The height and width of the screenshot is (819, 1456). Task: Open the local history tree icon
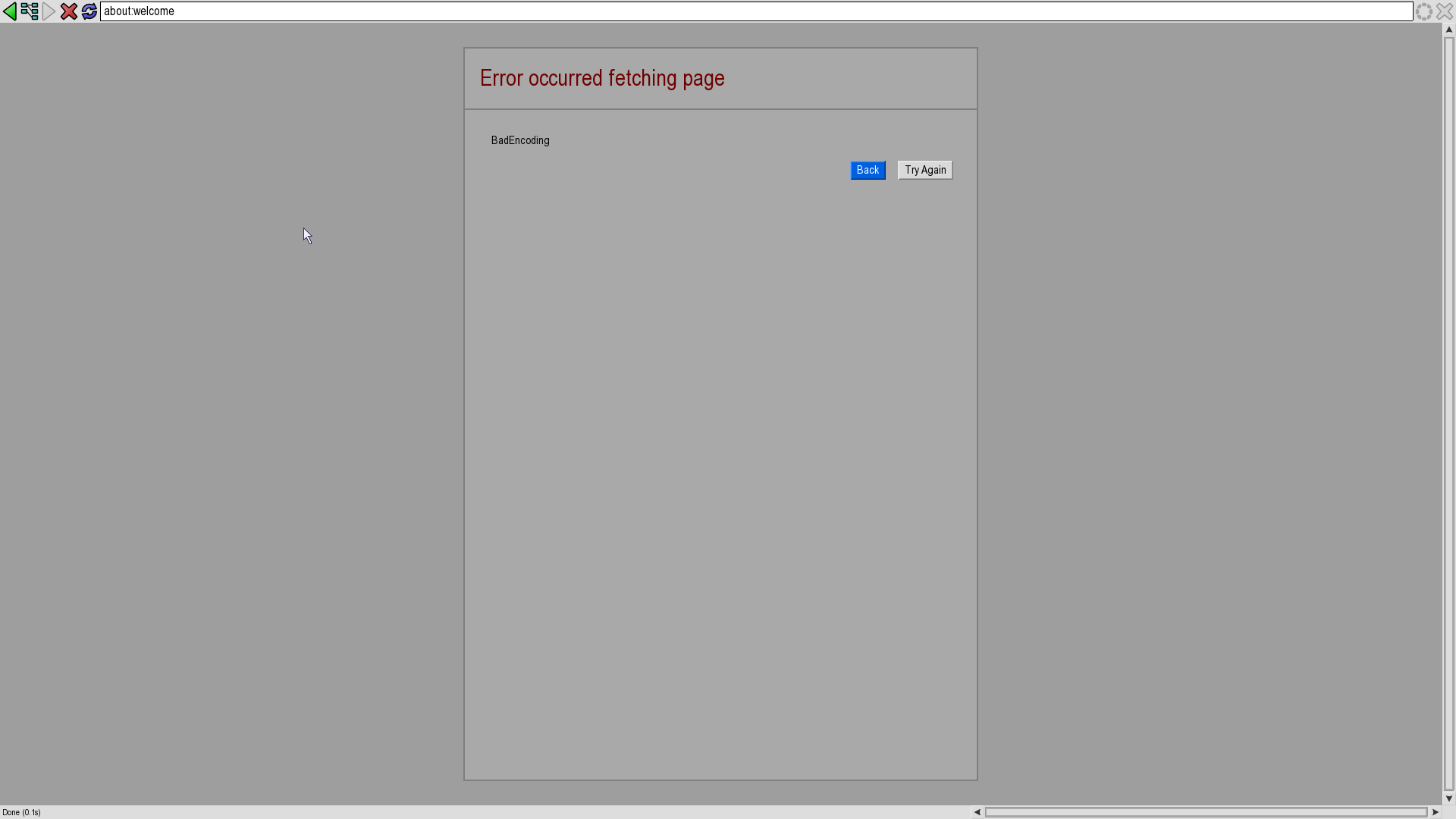tap(30, 11)
